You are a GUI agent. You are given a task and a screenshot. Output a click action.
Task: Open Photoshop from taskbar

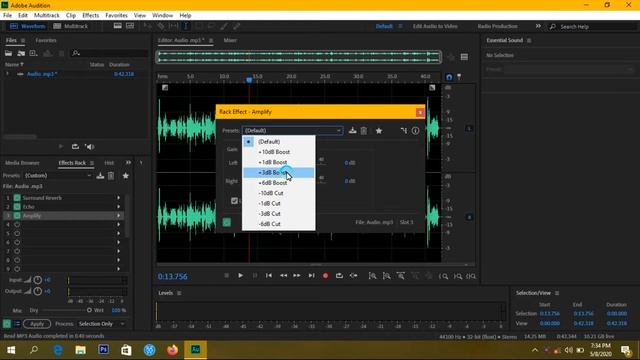(x=103, y=350)
